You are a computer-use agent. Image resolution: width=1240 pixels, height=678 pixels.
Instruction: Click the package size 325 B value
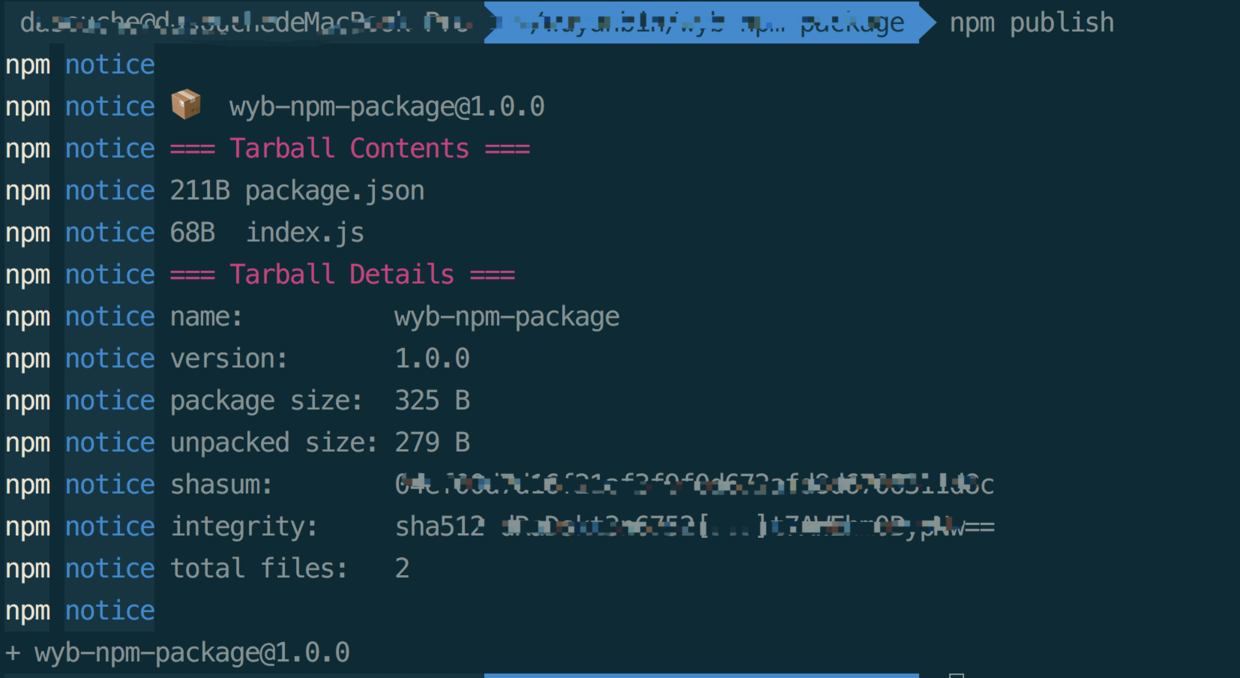(432, 400)
